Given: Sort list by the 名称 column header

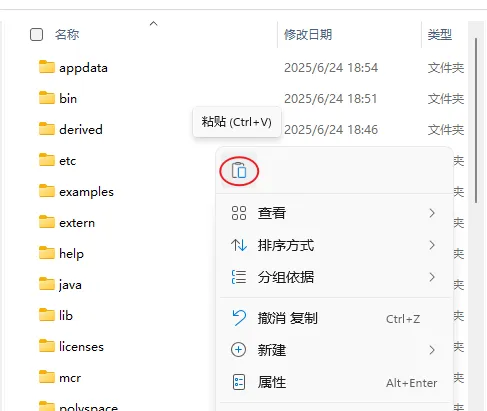Looking at the screenshot, I should coord(67,35).
